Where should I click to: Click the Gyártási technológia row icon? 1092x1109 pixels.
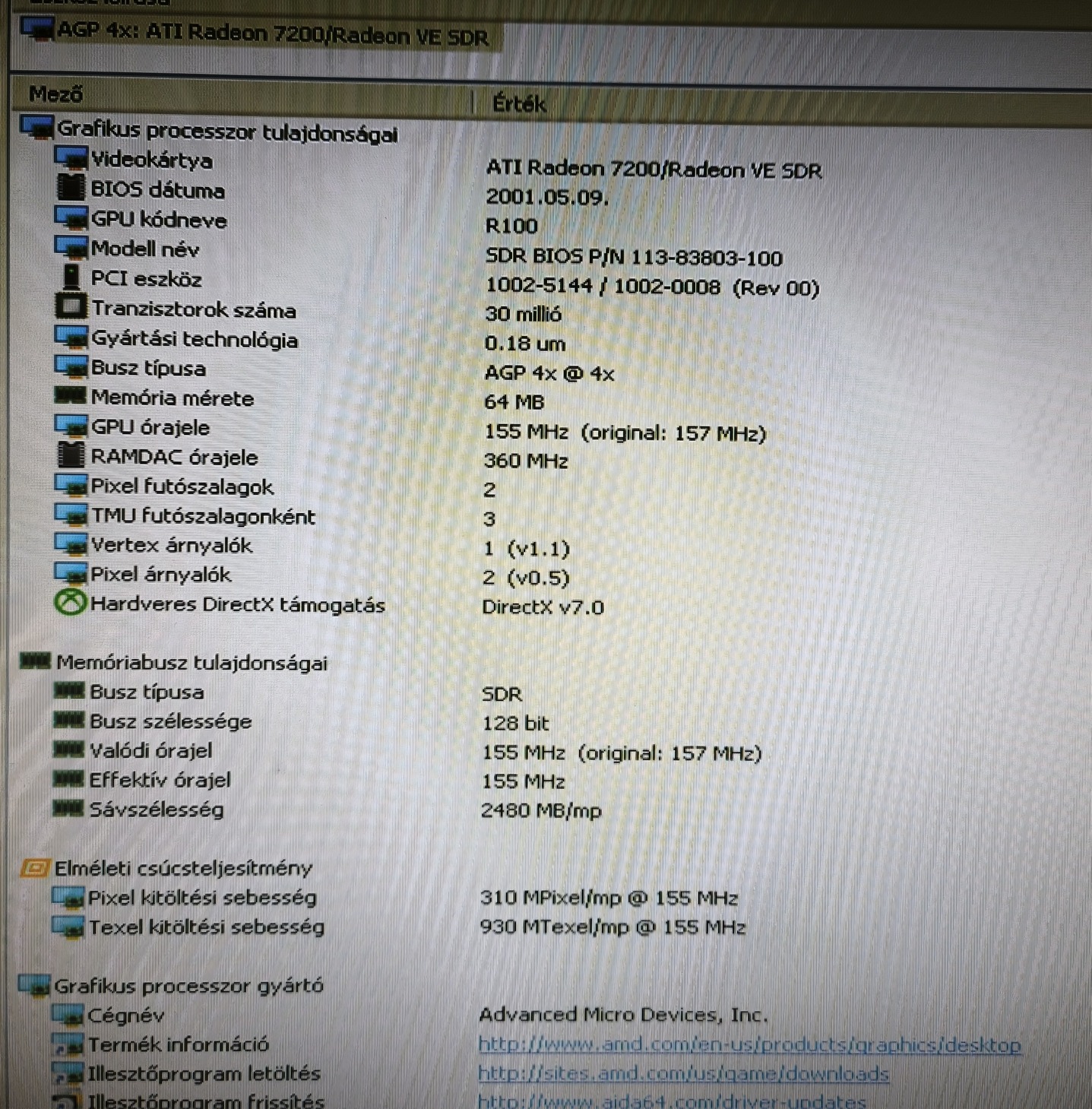pos(71,337)
